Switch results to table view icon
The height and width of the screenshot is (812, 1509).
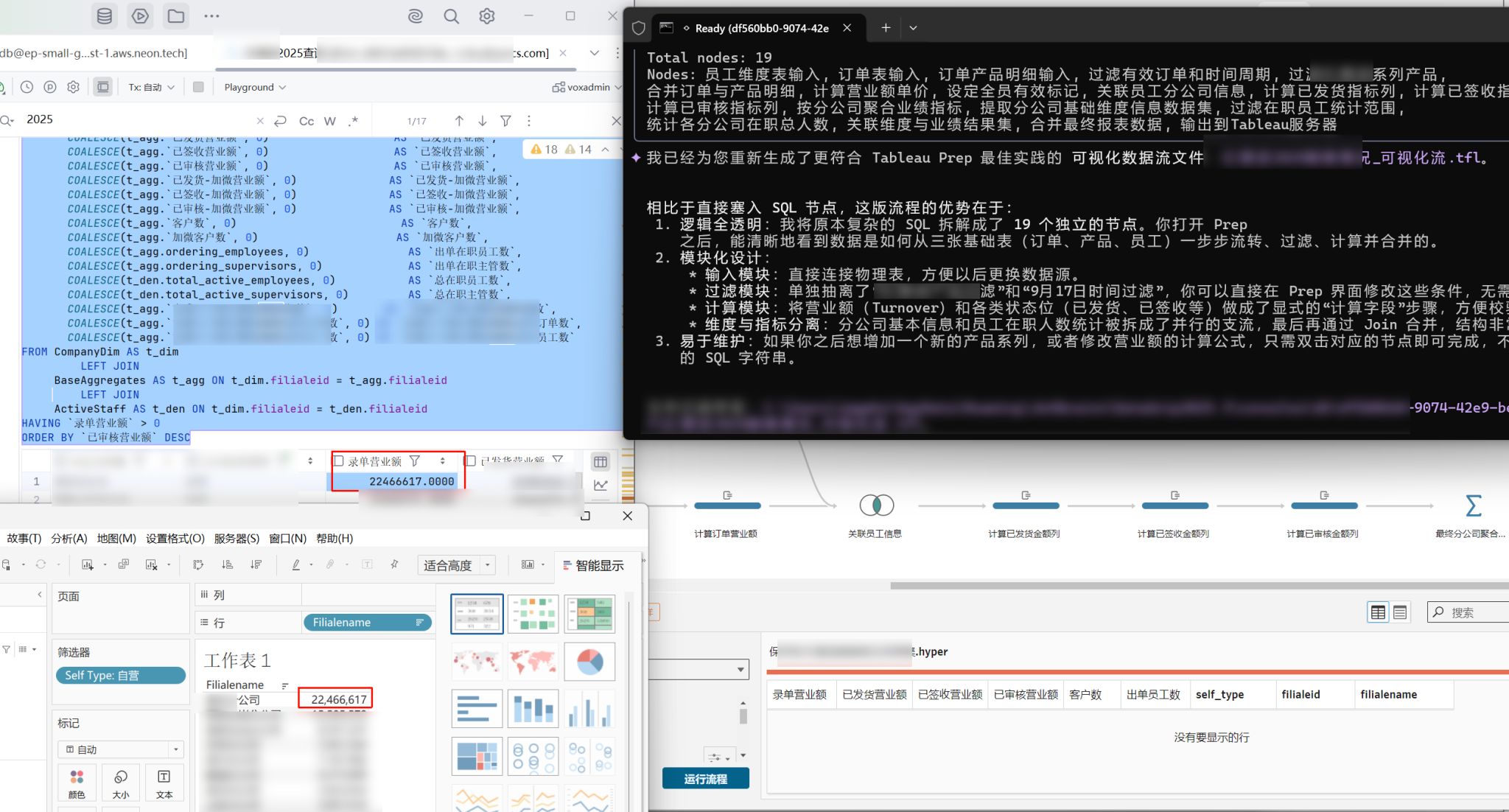601,462
